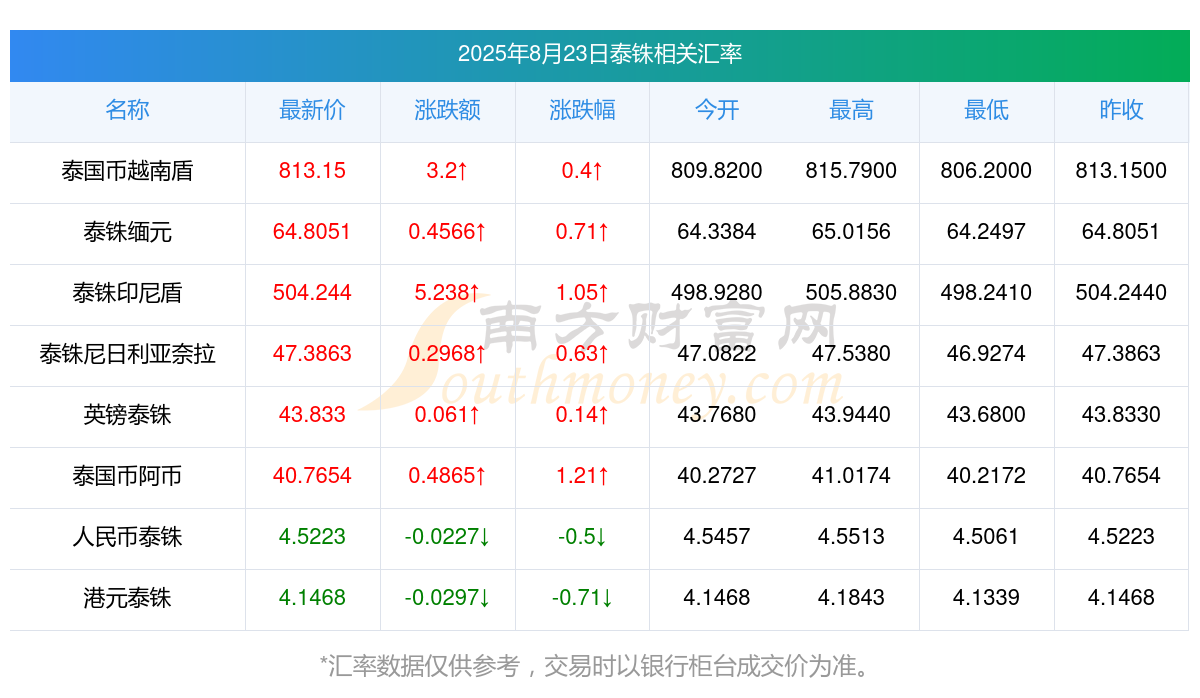
Task: Select low value 4.1339
Action: click(986, 598)
